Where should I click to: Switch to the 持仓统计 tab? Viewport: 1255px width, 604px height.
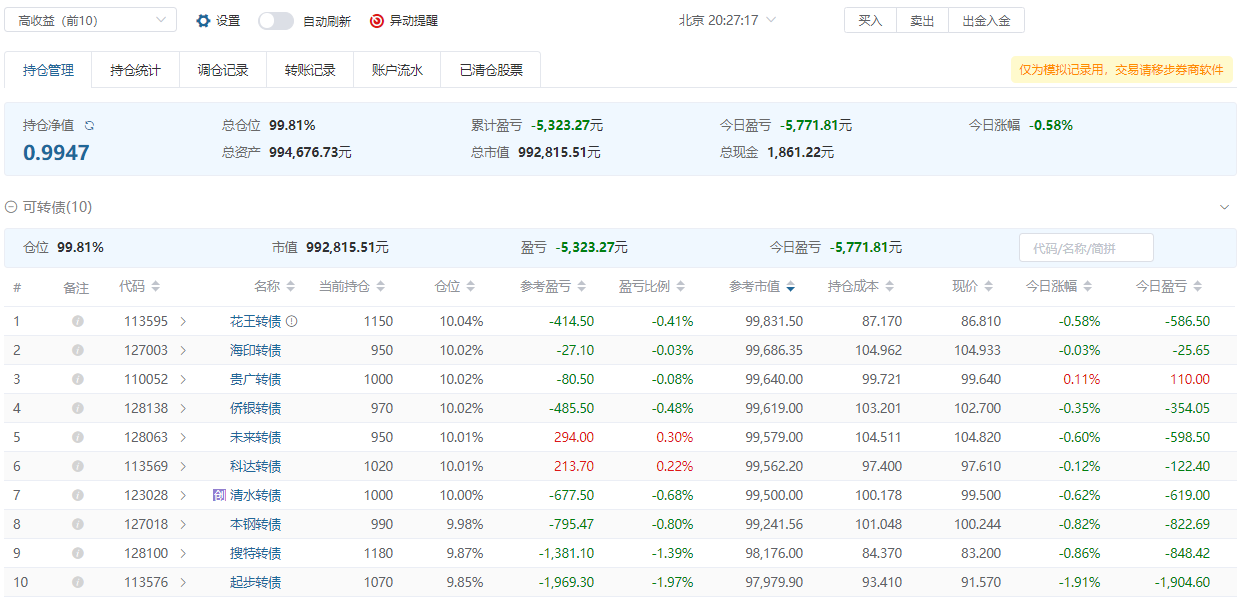click(135, 70)
